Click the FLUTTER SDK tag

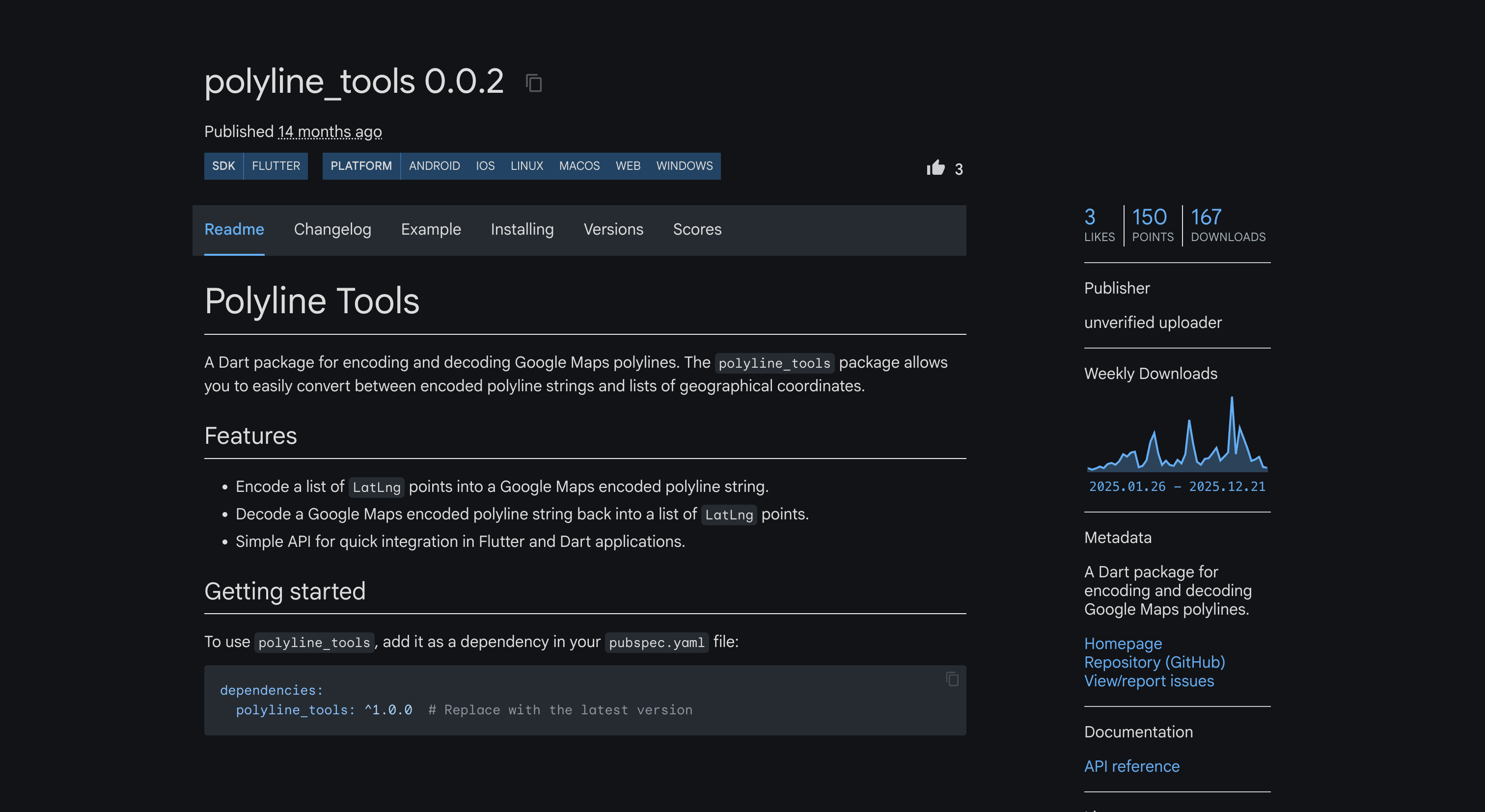[275, 166]
